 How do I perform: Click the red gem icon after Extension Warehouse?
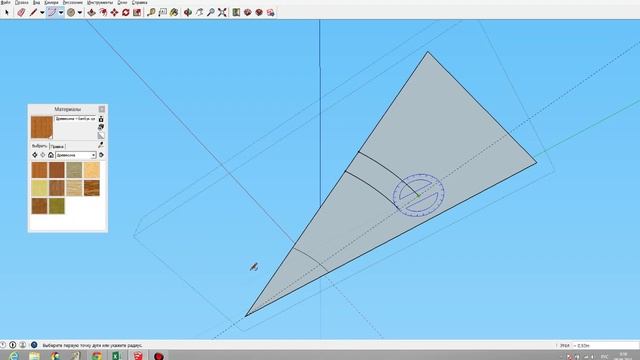(259, 12)
